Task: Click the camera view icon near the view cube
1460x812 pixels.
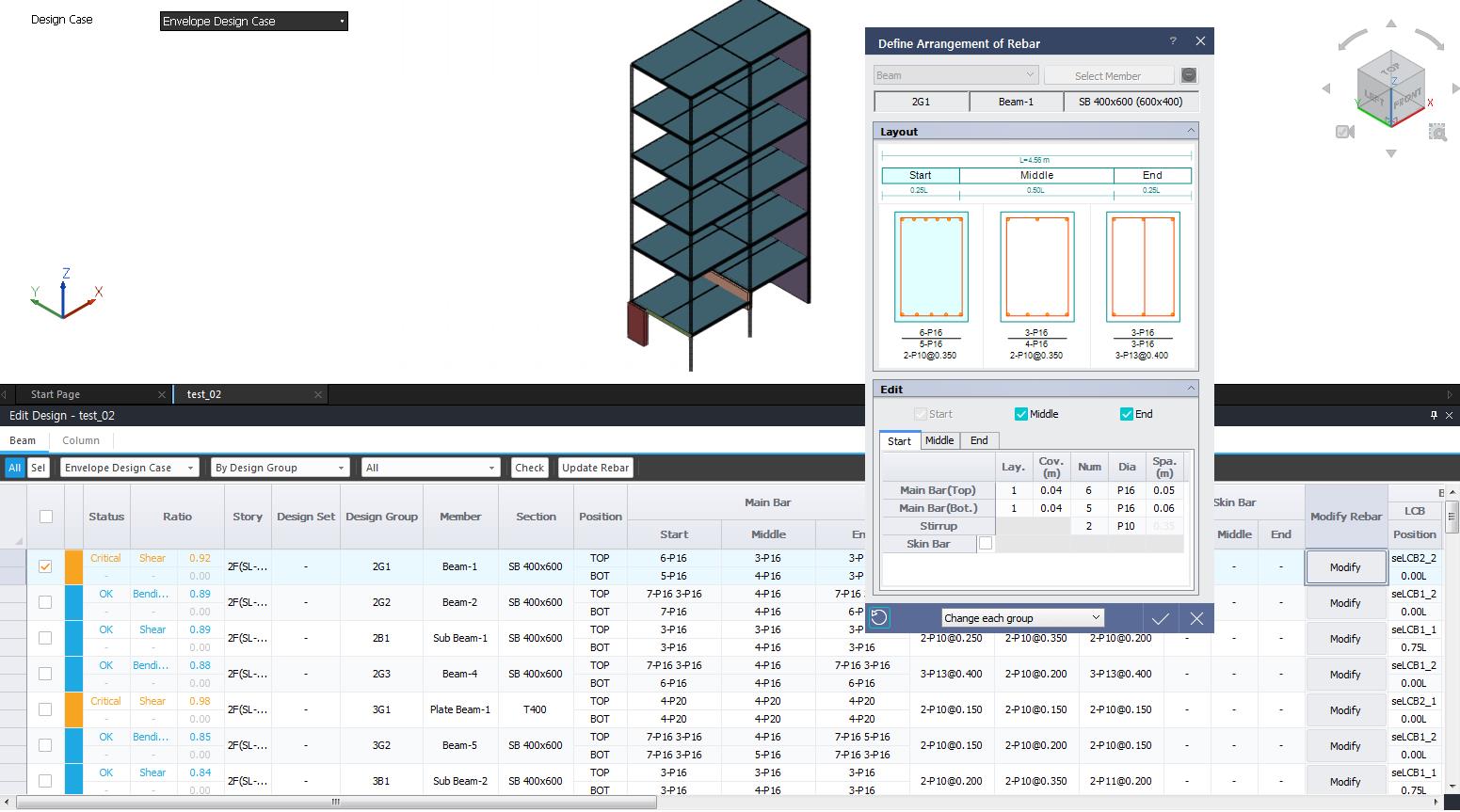Action: click(x=1344, y=132)
